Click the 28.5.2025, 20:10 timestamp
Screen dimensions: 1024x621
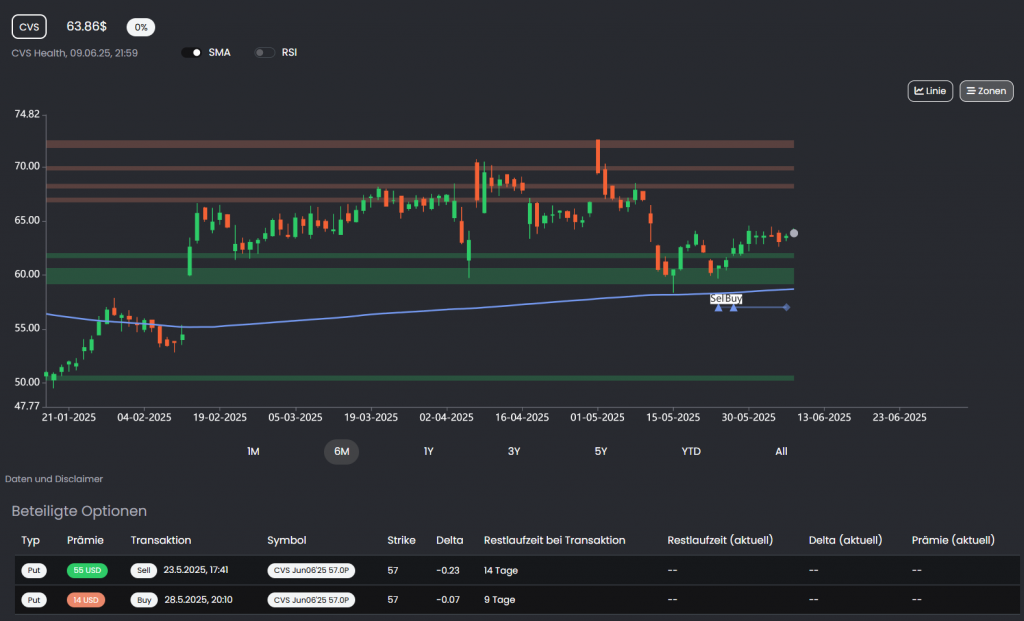pyautogui.click(x=199, y=599)
